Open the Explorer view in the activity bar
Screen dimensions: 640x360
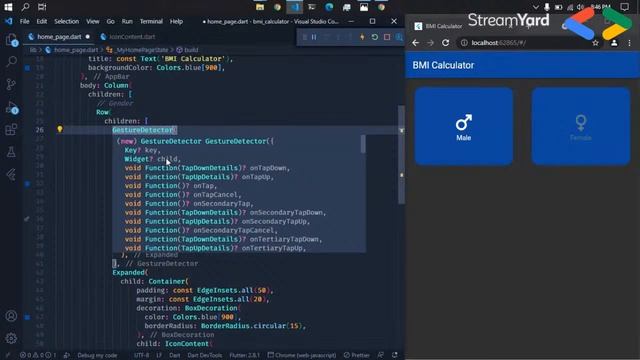click(x=11, y=40)
